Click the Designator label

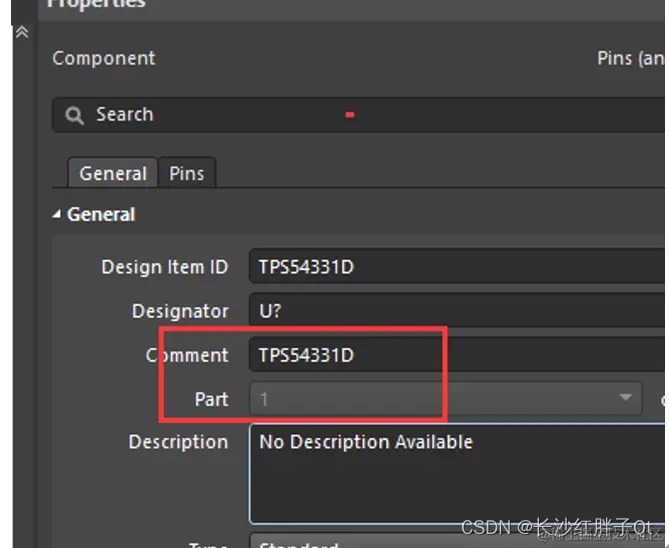(180, 311)
